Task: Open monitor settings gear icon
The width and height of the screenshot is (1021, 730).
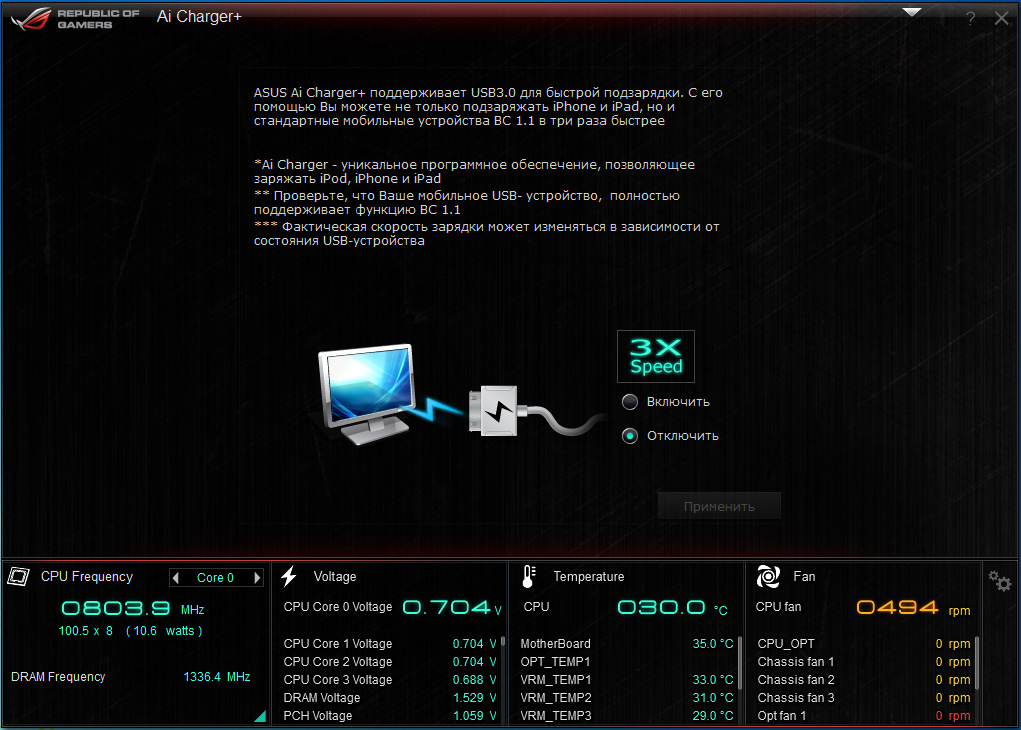Action: pos(1000,580)
